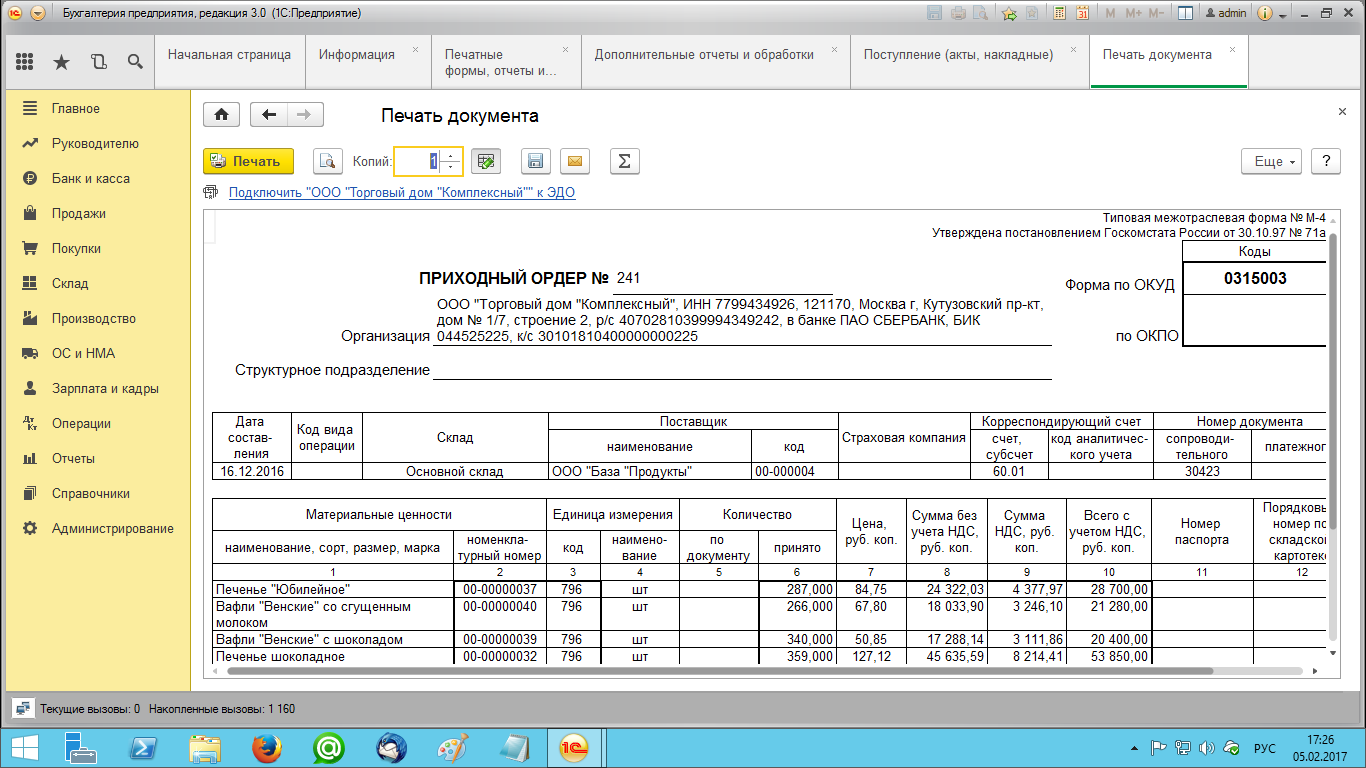This screenshot has height=768, width=1366.
Task: Open the history icon in top panel
Action: tap(98, 61)
